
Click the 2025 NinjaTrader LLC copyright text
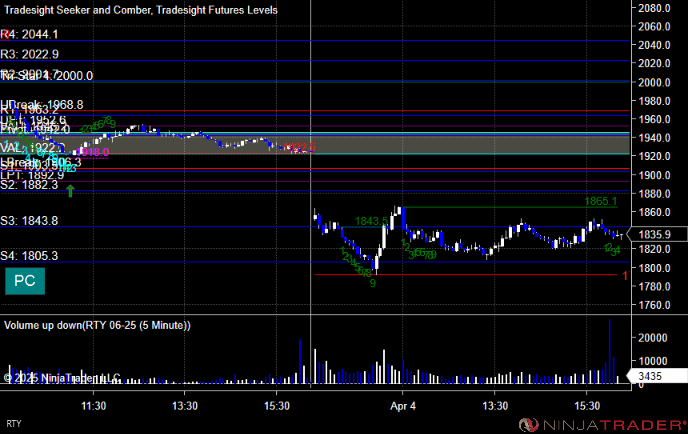(62, 378)
